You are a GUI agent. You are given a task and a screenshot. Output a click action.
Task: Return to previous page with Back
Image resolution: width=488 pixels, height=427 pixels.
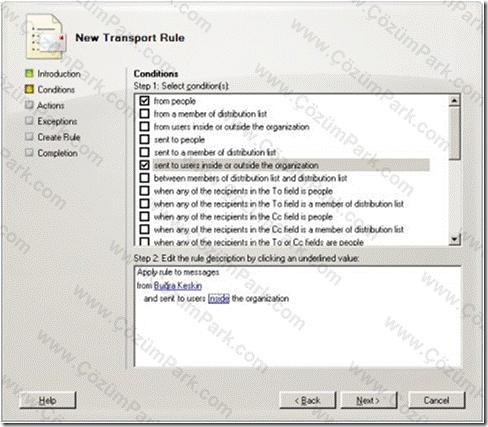click(x=307, y=400)
